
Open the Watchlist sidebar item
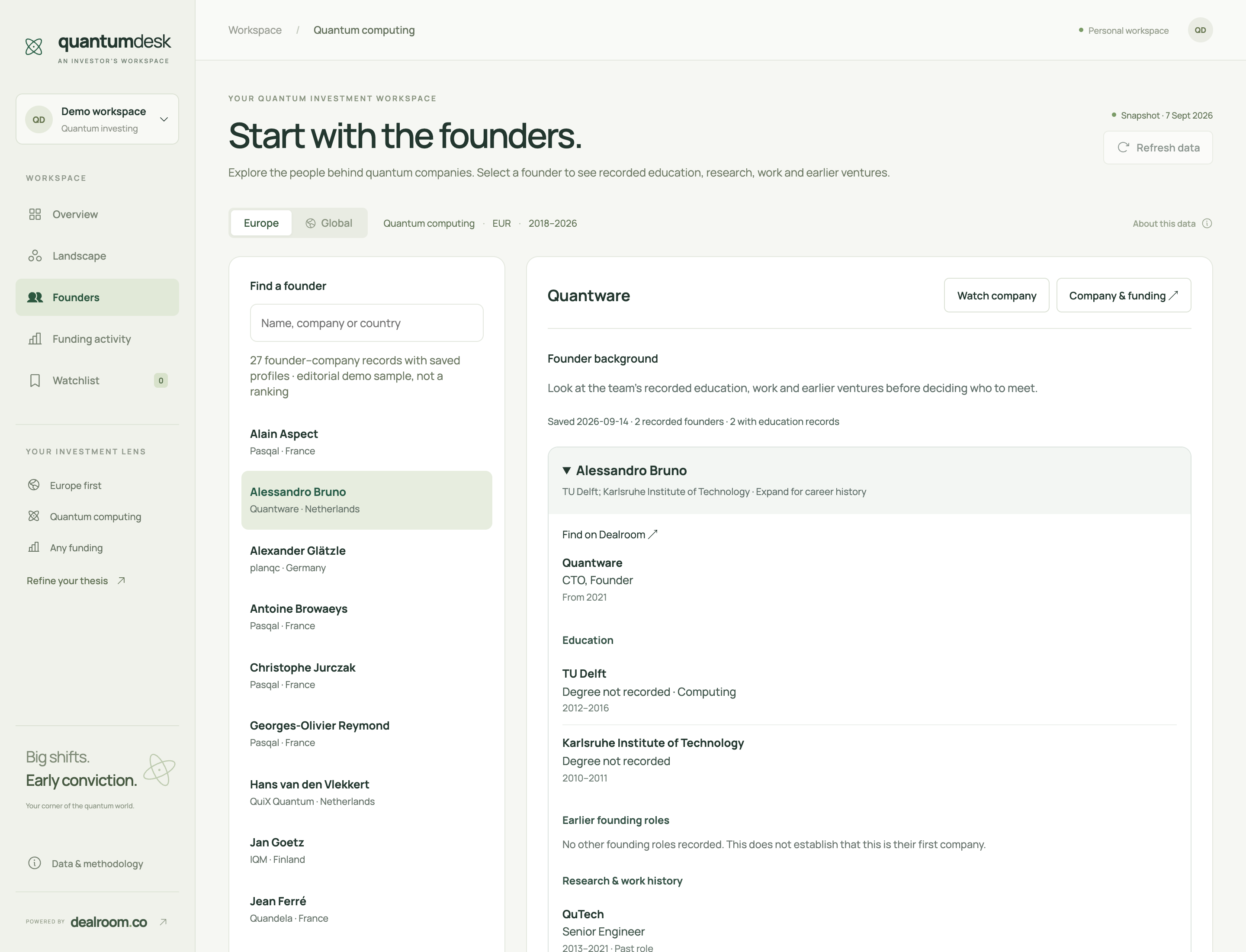pyautogui.click(x=97, y=380)
